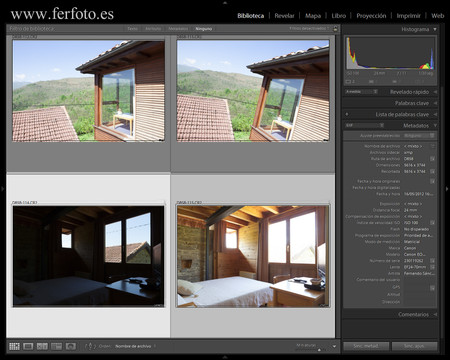Open the Revelar module
The width and height of the screenshot is (450, 360).
click(x=284, y=16)
